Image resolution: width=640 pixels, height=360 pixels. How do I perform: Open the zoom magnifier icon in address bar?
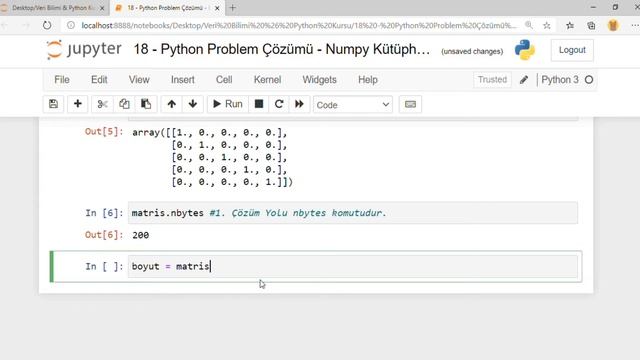(529, 25)
